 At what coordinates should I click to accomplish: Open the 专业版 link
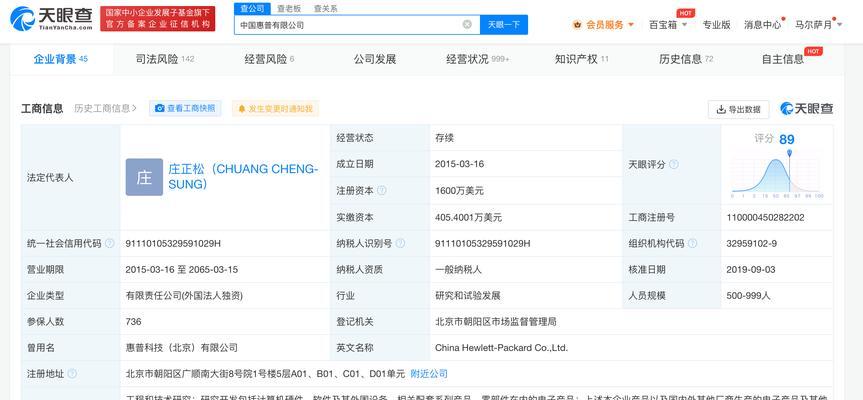coord(716,25)
